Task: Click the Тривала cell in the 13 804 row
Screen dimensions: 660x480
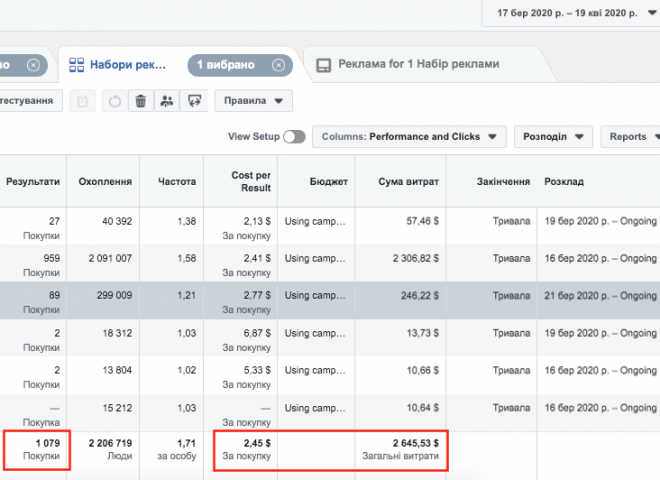Action: coord(511,370)
